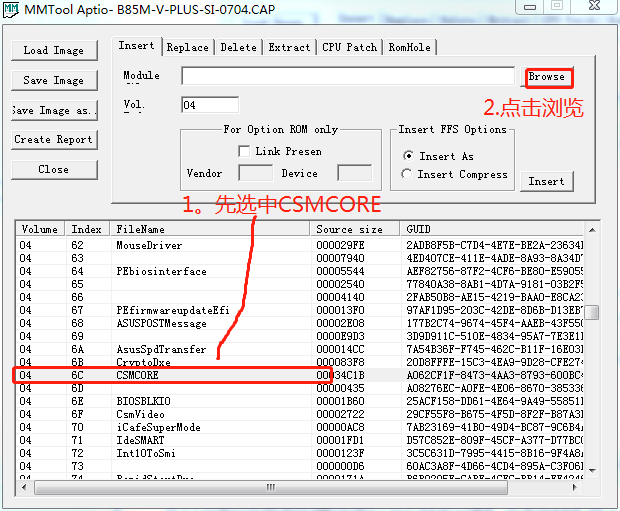Screen dimensions: 620x511
Task: Select the CSMCORE module row
Action: click(x=300, y=375)
